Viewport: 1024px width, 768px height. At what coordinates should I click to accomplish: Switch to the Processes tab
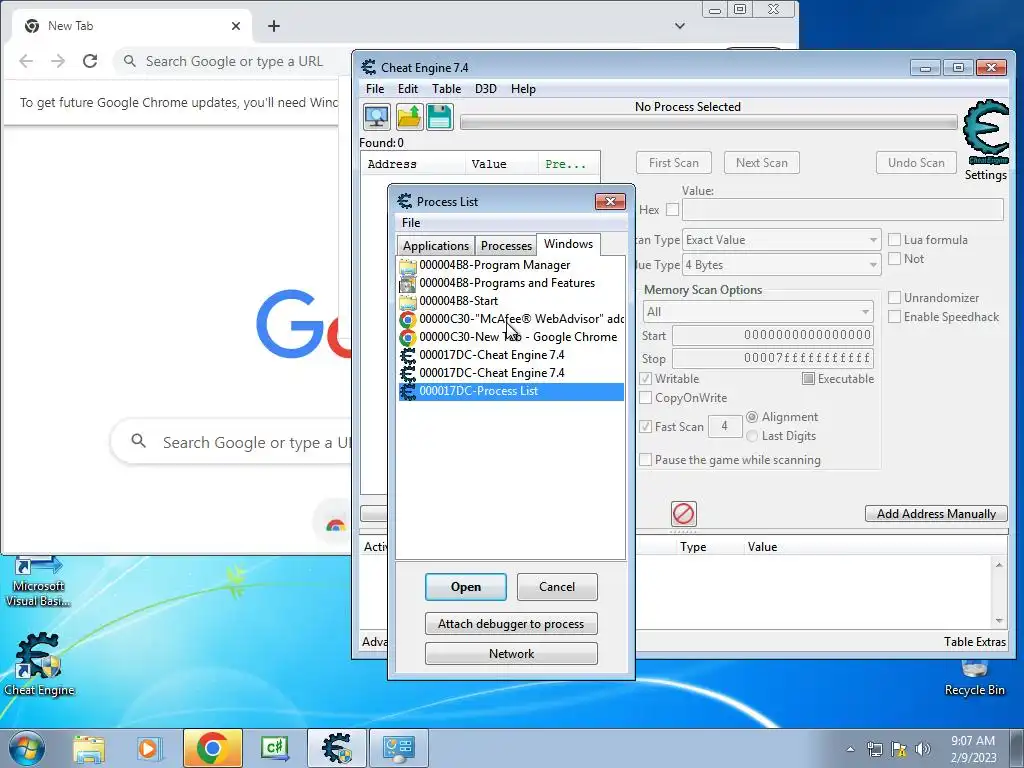(x=506, y=246)
